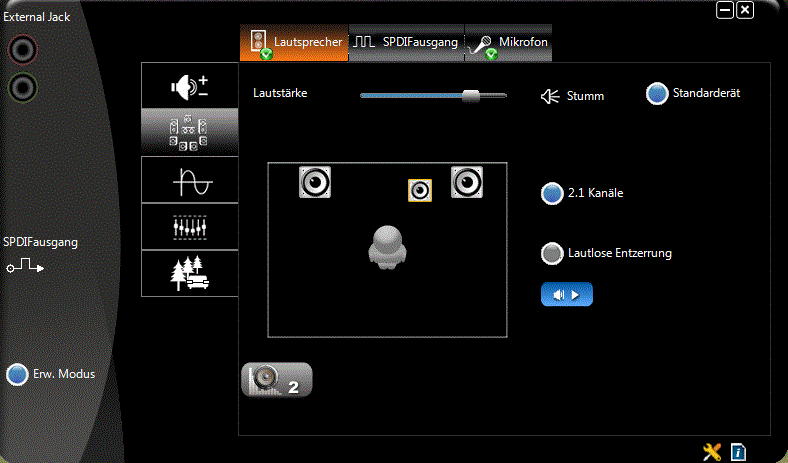
Task: Enable Lautlose Entzerrung
Action: click(x=552, y=253)
